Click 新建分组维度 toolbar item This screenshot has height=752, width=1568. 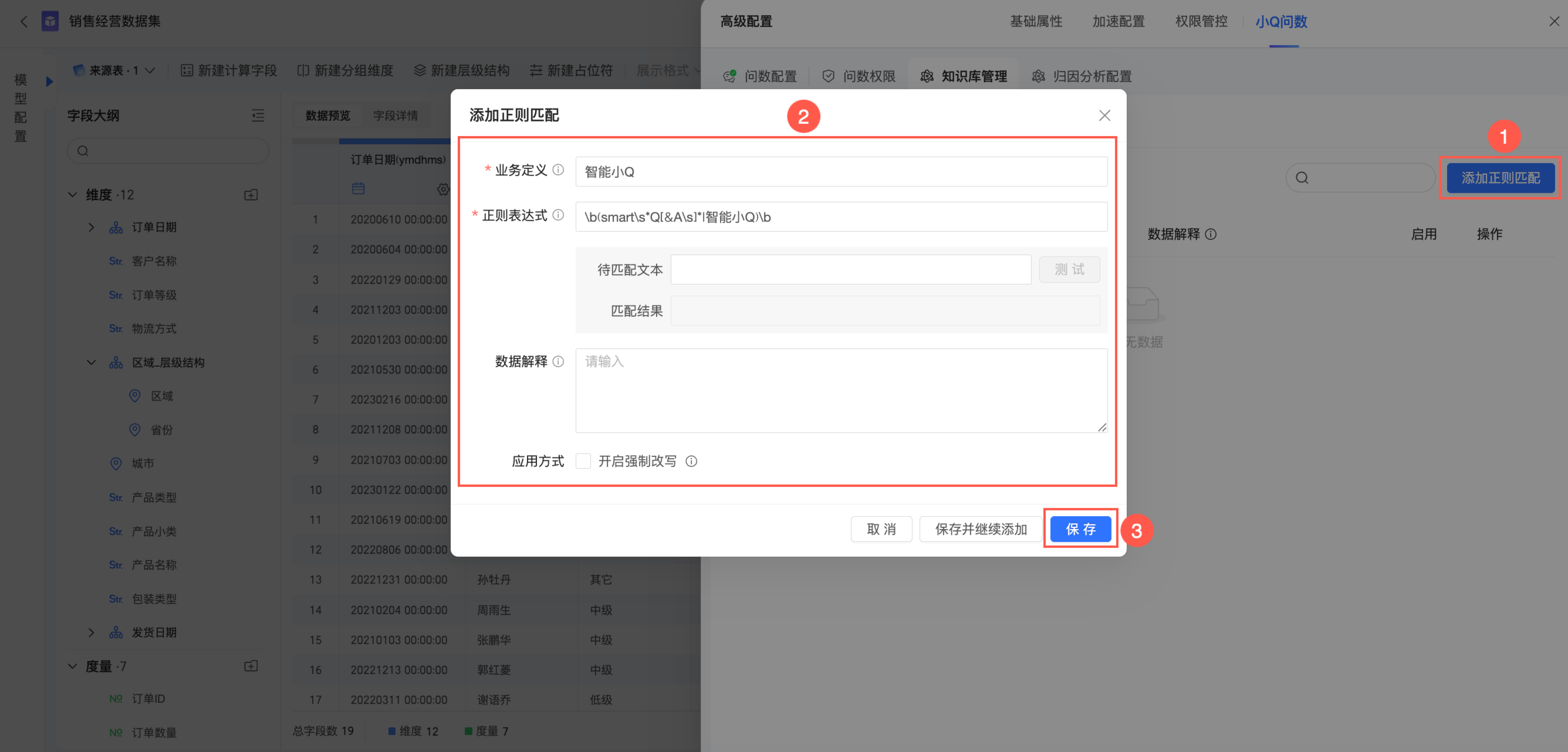pos(345,71)
